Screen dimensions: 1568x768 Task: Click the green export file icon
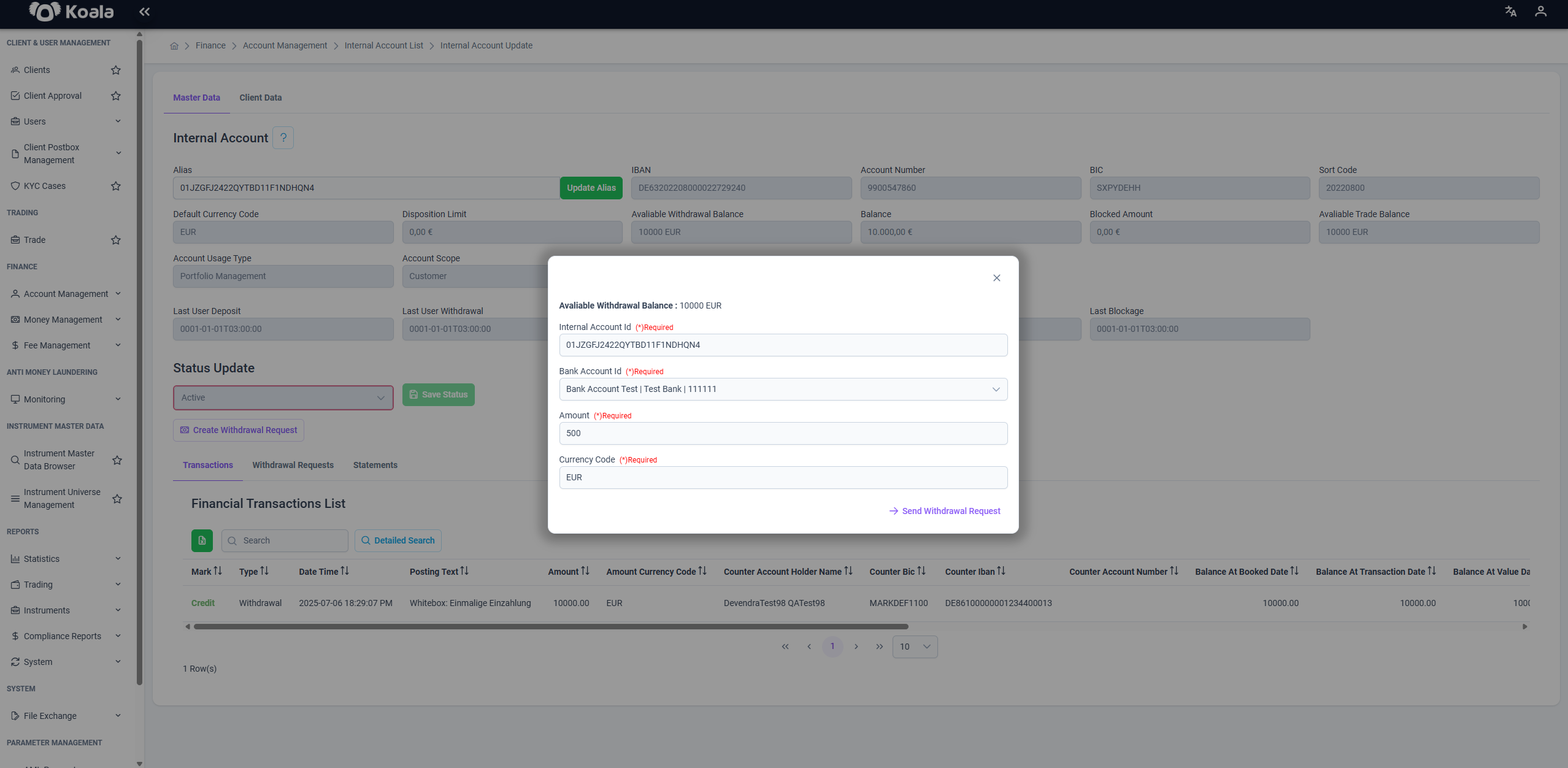202,540
